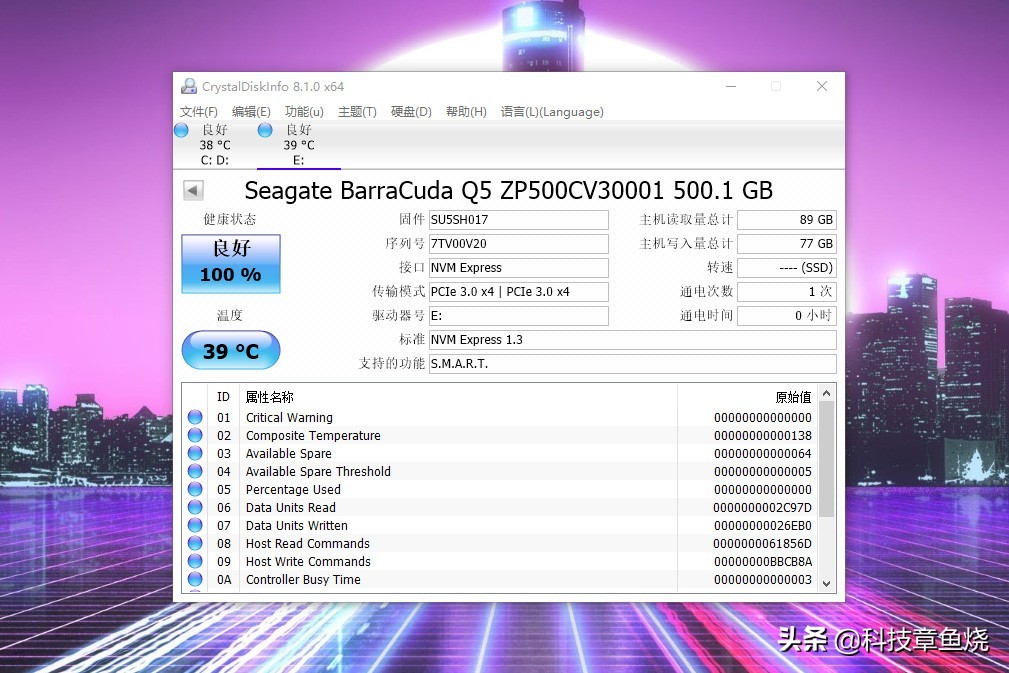Click the 良好 100% health status button
The height and width of the screenshot is (673, 1009).
231,262
